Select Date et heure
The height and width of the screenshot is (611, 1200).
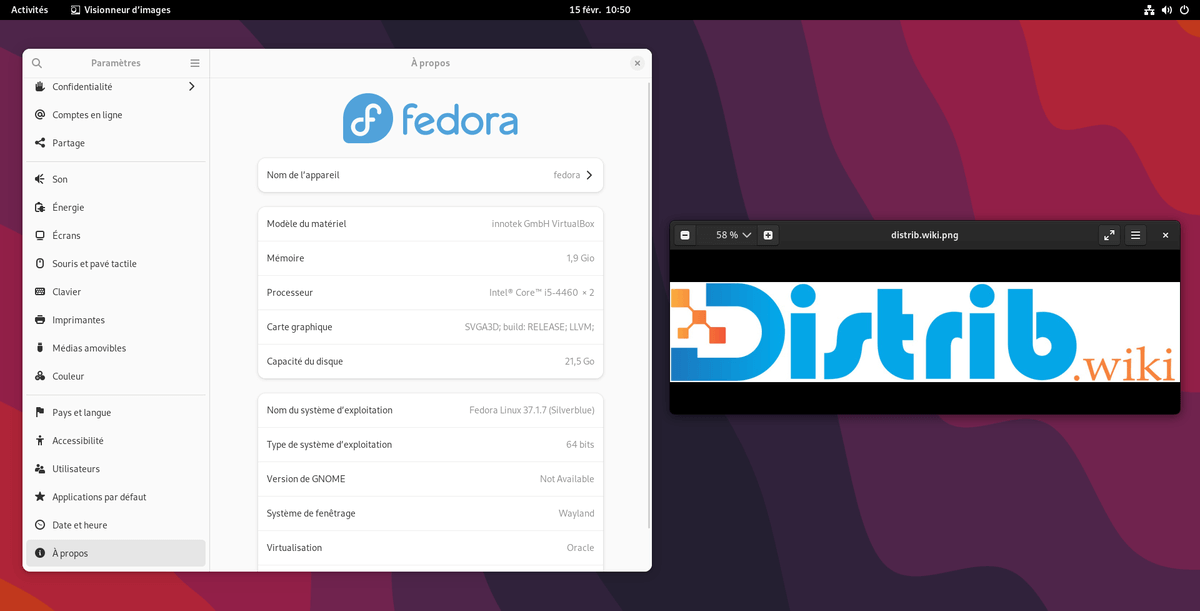pos(116,525)
